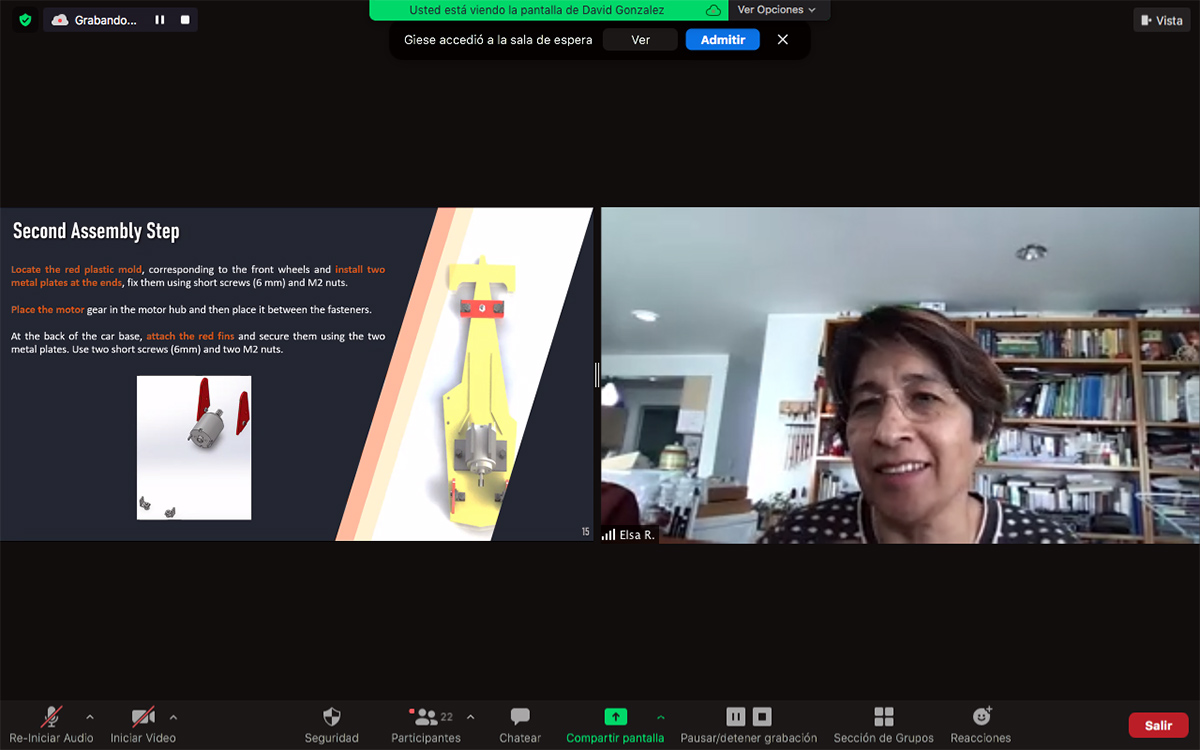
Task: Click the green encryption shield icon
Action: tap(25, 19)
